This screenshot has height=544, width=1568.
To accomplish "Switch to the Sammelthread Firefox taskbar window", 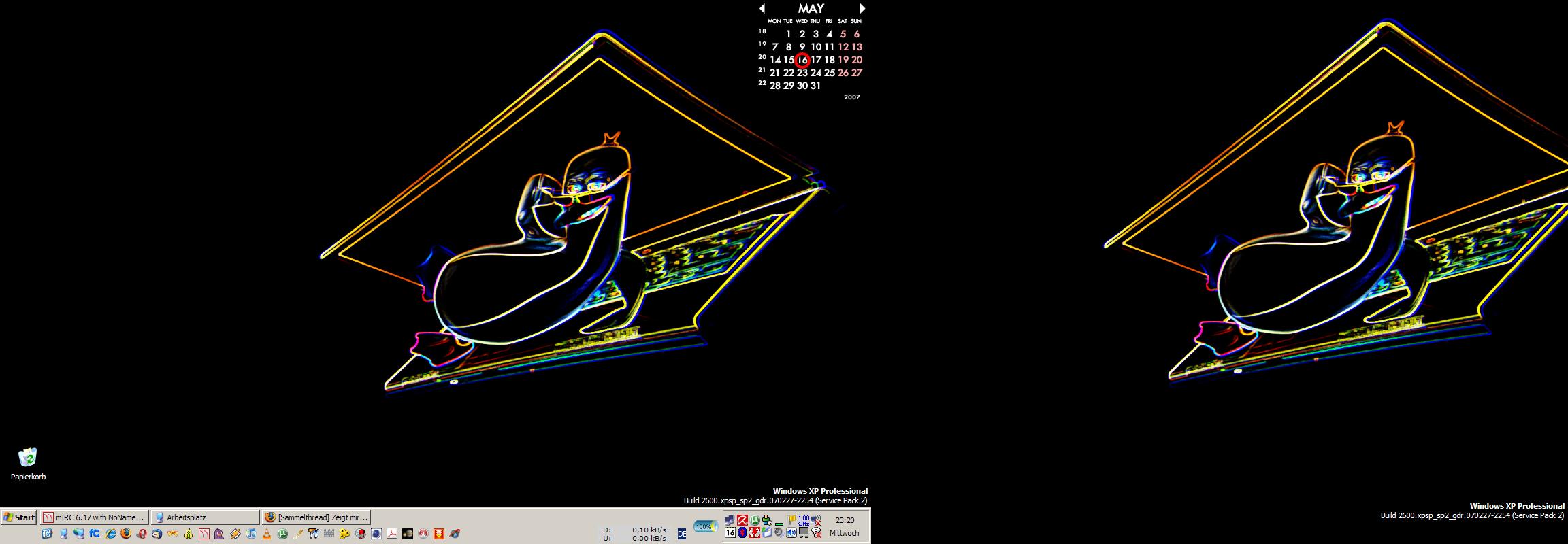I will [x=316, y=517].
